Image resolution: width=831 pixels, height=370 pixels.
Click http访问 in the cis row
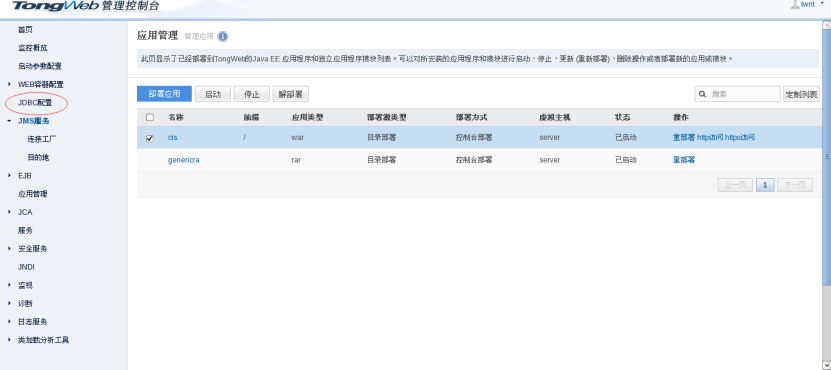[x=709, y=137]
